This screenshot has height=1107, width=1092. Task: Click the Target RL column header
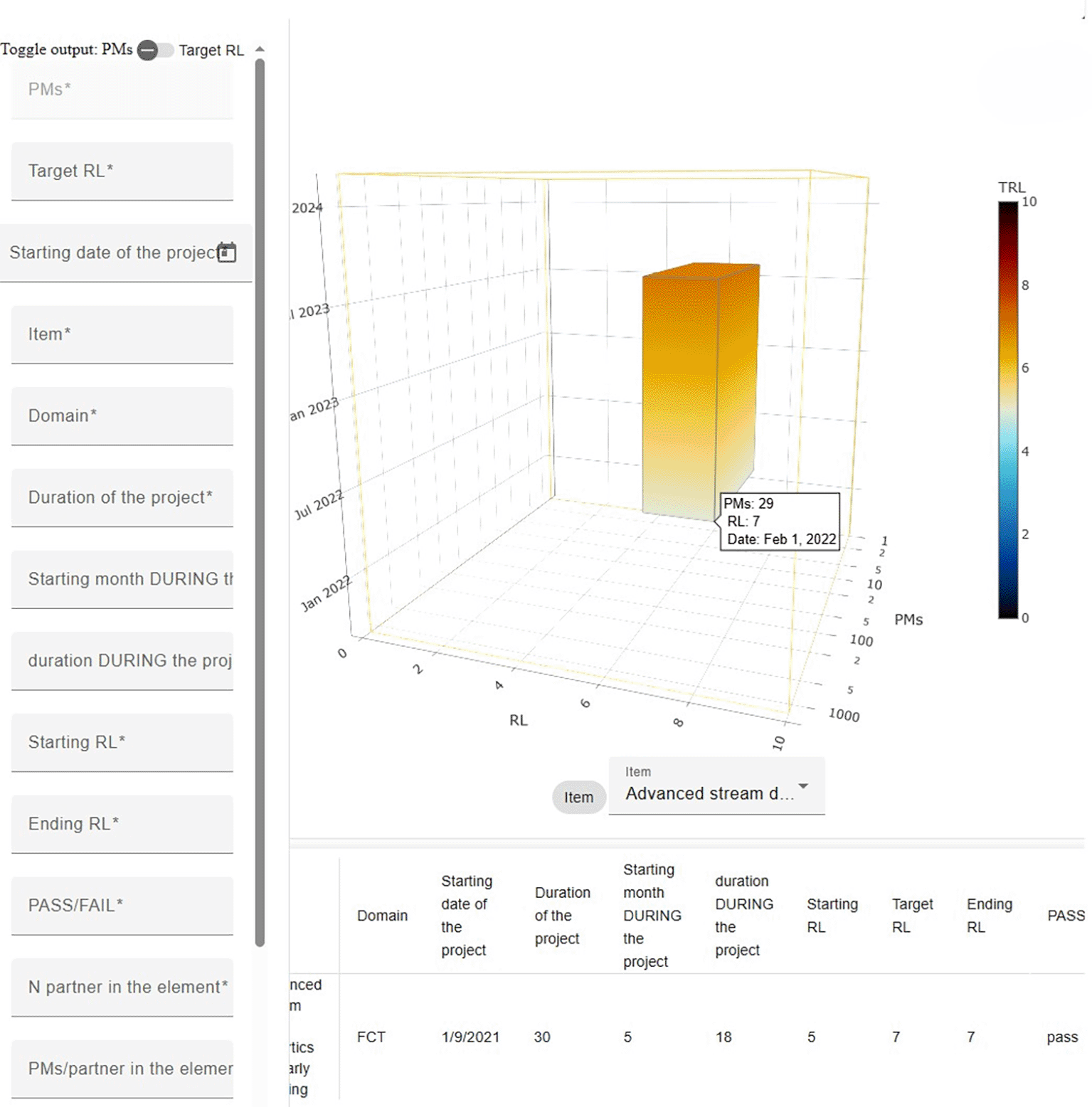pyautogui.click(x=912, y=916)
